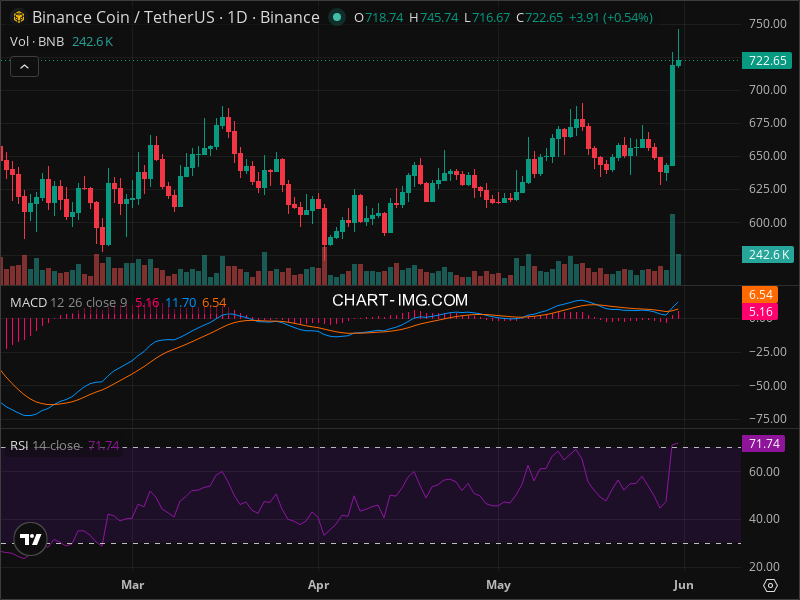Click the 40.00 RSI axis label
The image size is (800, 600).
pyautogui.click(x=764, y=519)
